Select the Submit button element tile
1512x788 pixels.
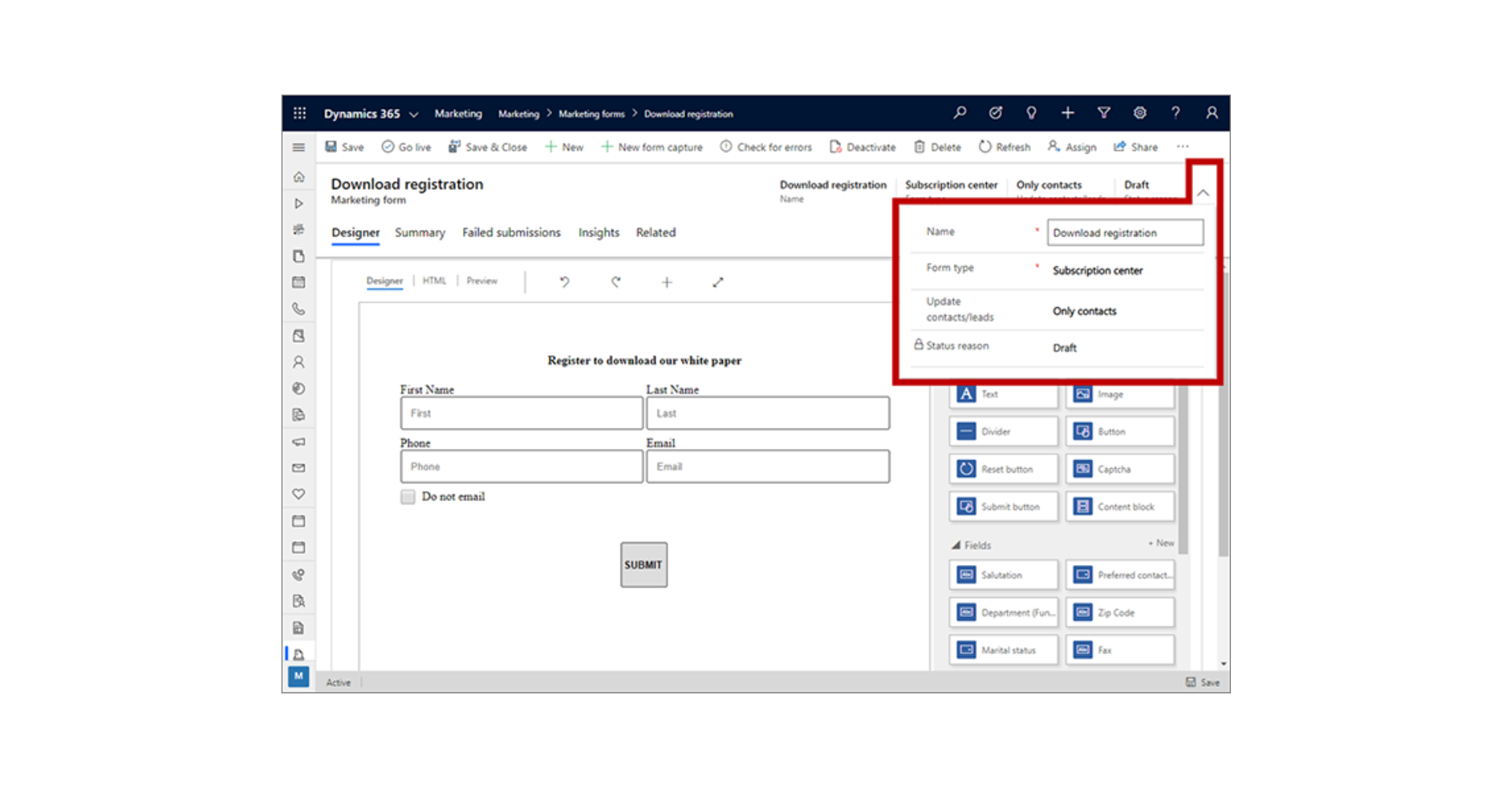(x=1002, y=507)
